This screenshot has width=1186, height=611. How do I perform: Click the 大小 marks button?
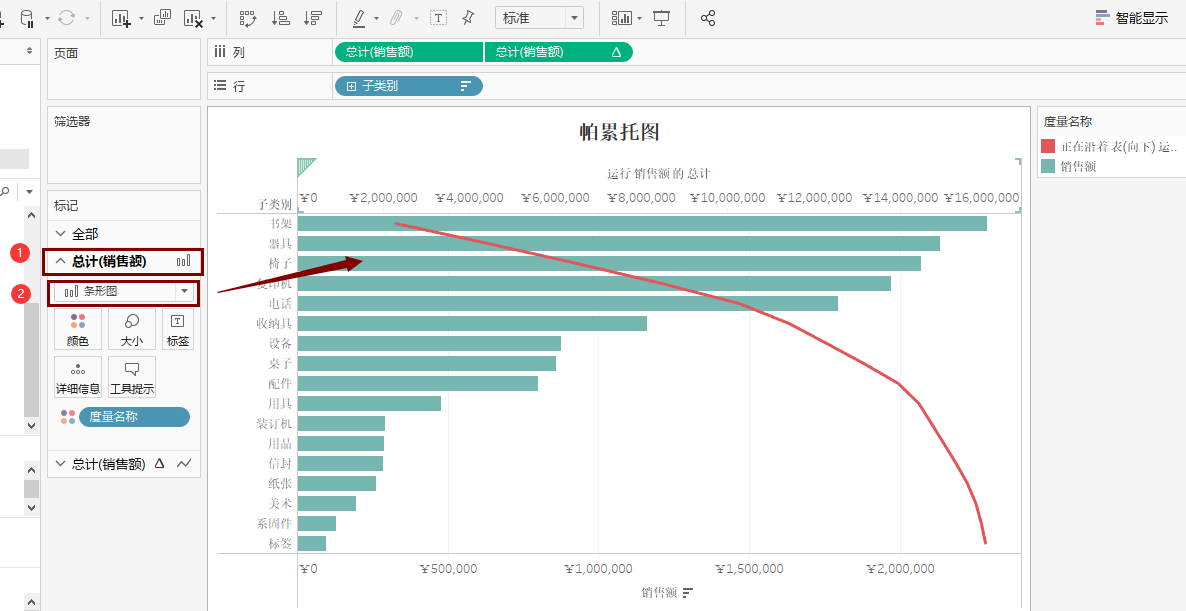[x=132, y=330]
